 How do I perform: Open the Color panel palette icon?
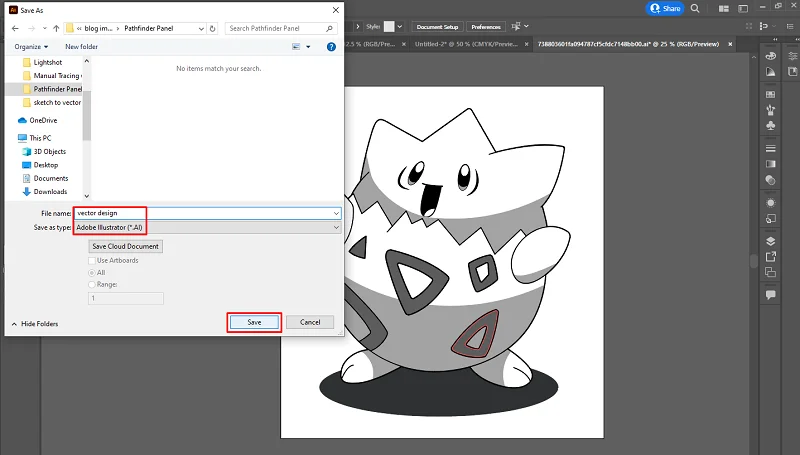click(770, 56)
